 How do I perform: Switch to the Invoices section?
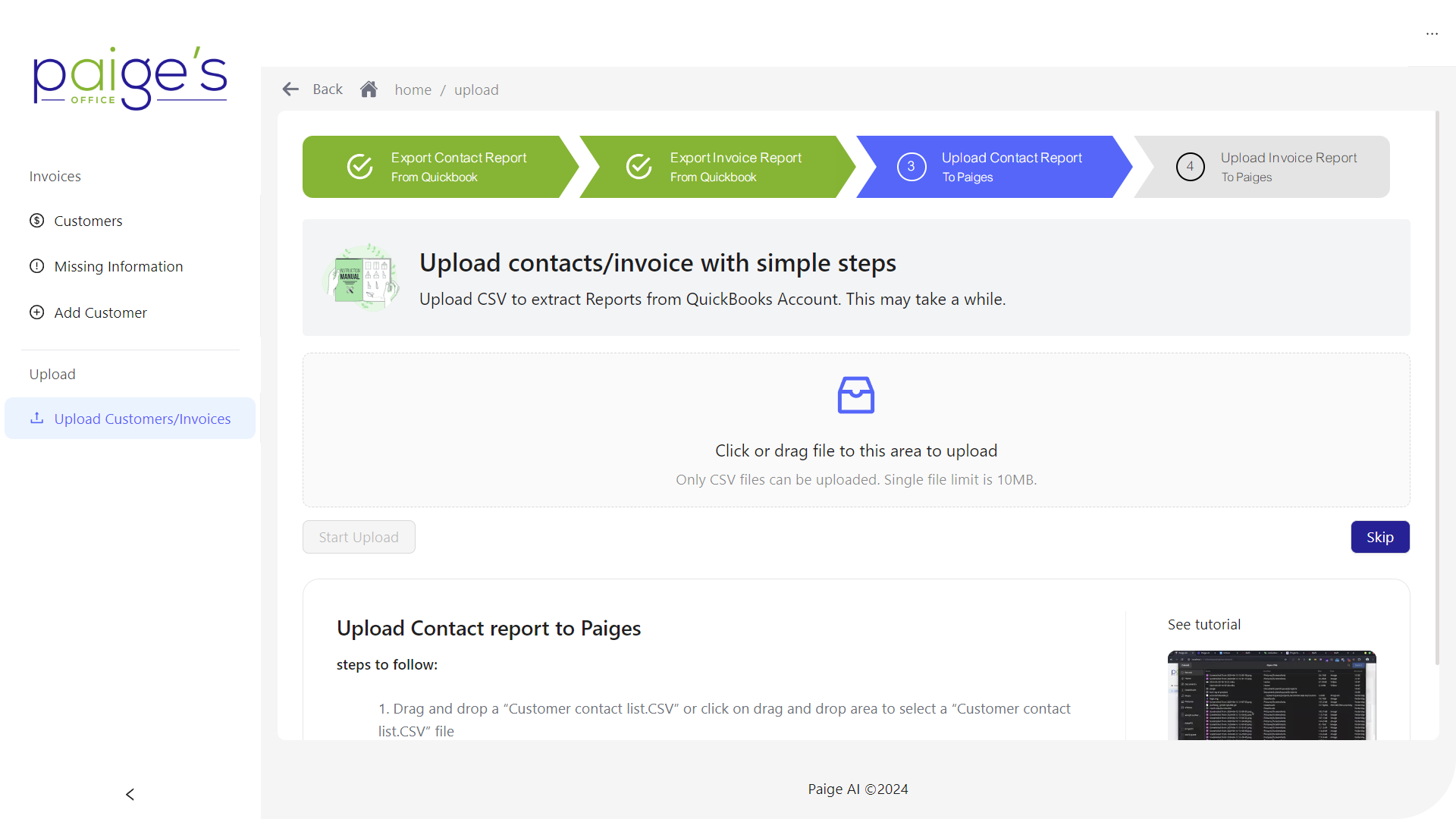[55, 176]
